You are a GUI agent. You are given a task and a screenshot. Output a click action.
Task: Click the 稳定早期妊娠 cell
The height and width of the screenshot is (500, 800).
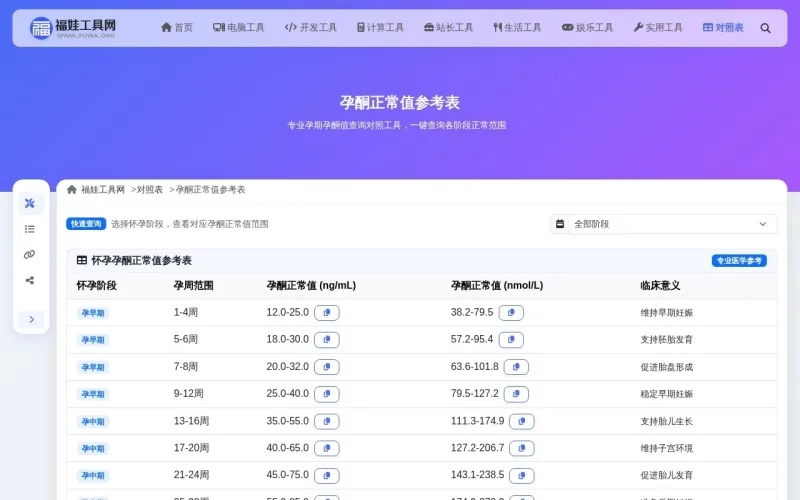[667, 394]
